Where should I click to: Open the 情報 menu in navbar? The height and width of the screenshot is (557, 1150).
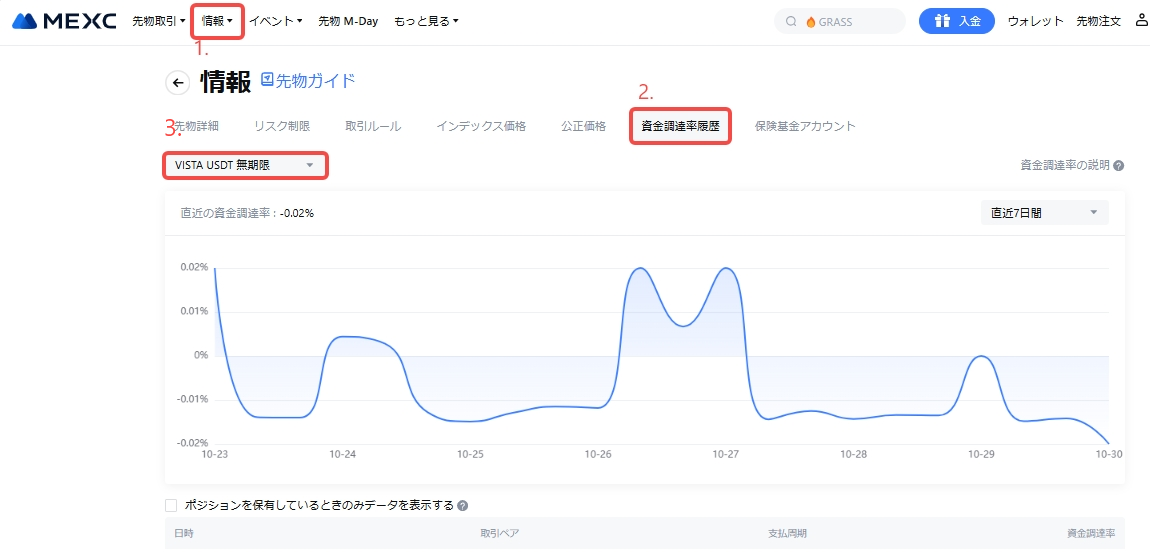(217, 20)
